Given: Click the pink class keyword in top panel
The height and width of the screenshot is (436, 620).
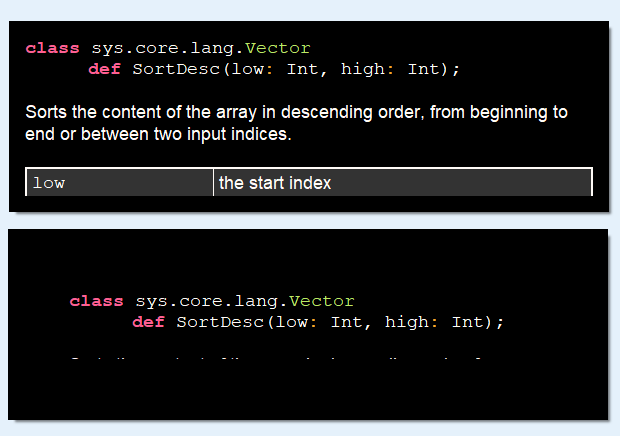Looking at the screenshot, I should pos(53,48).
